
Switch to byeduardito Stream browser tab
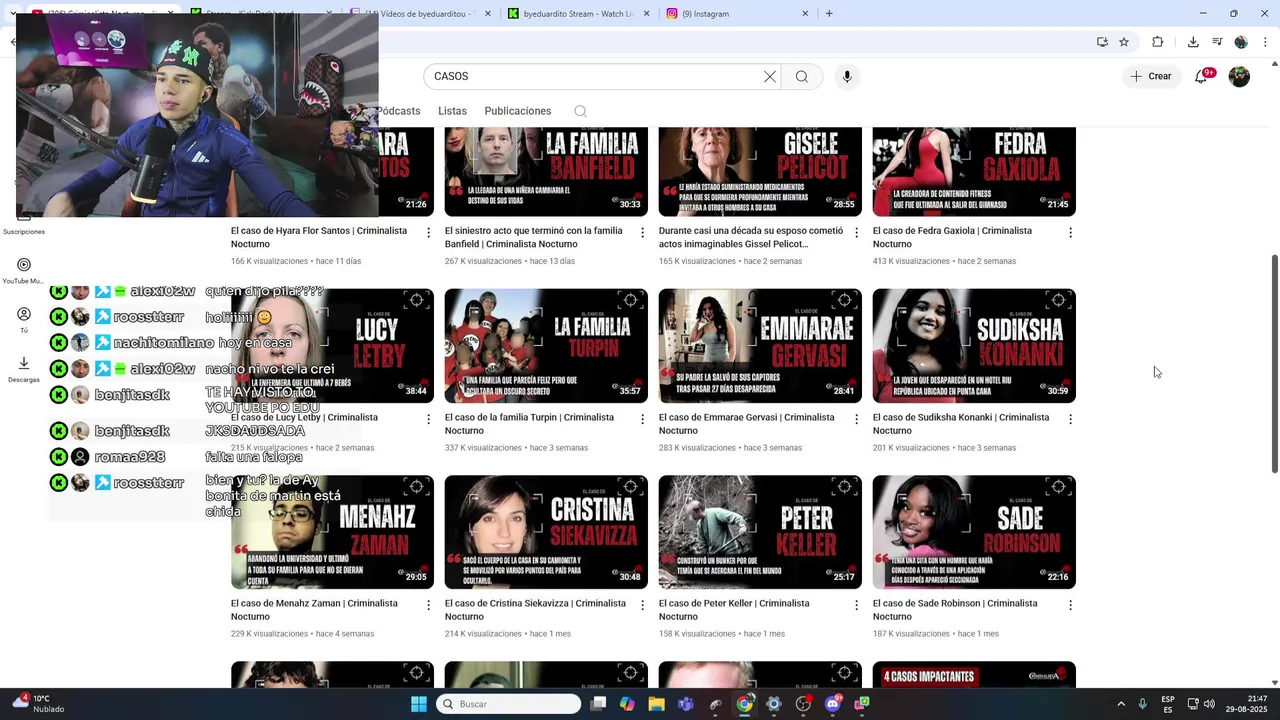(577, 13)
